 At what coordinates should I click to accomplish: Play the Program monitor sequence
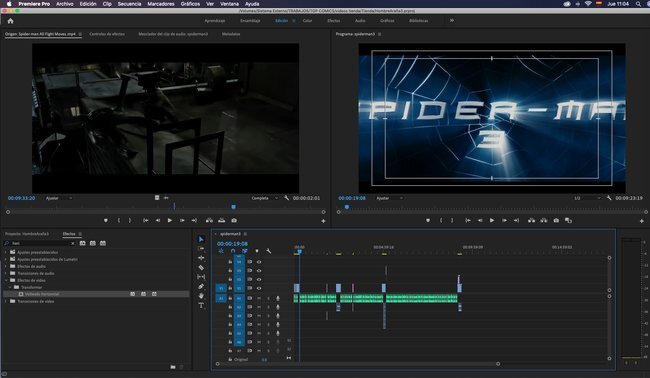tap(492, 220)
